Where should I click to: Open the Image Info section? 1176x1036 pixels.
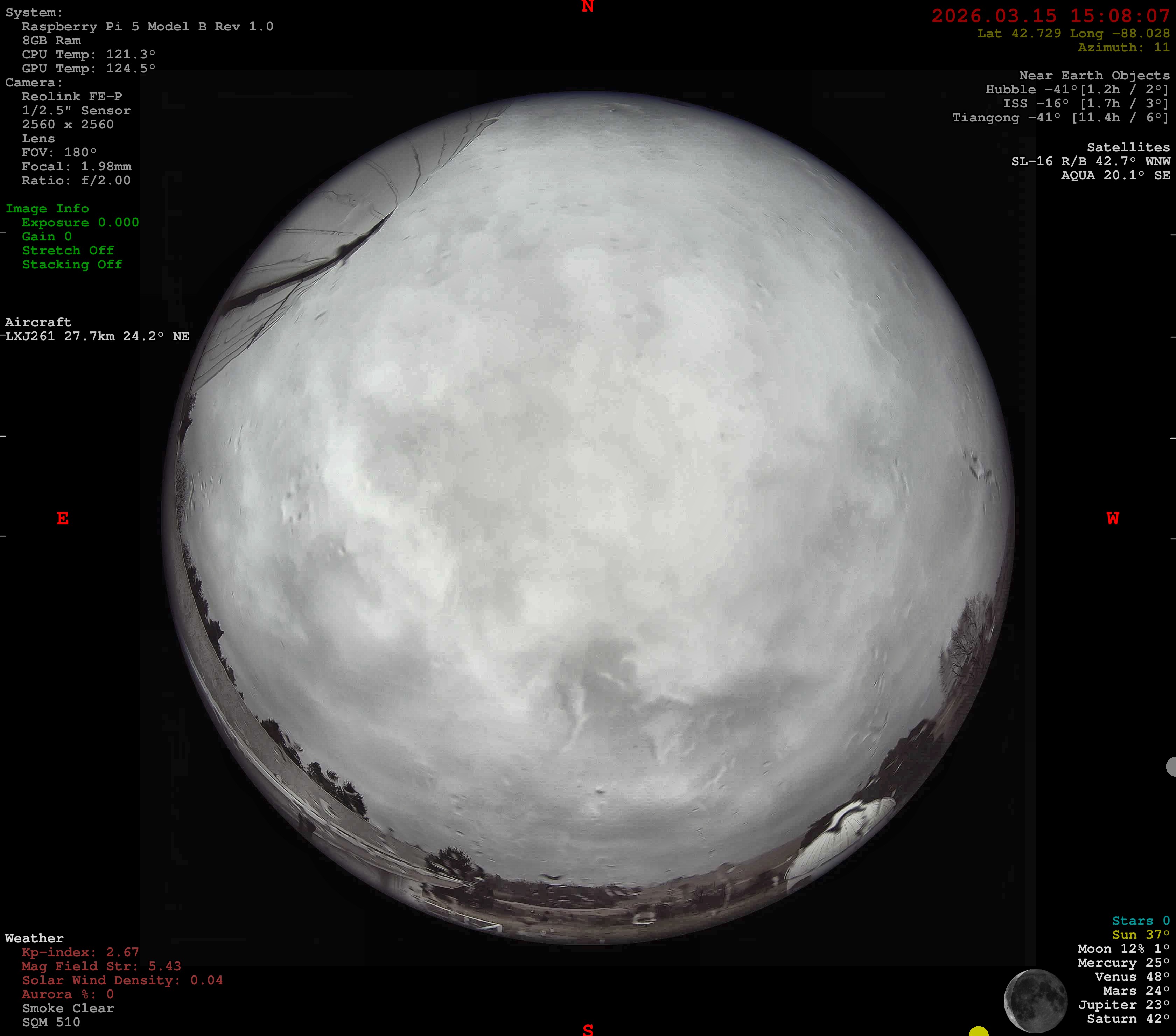[48, 209]
